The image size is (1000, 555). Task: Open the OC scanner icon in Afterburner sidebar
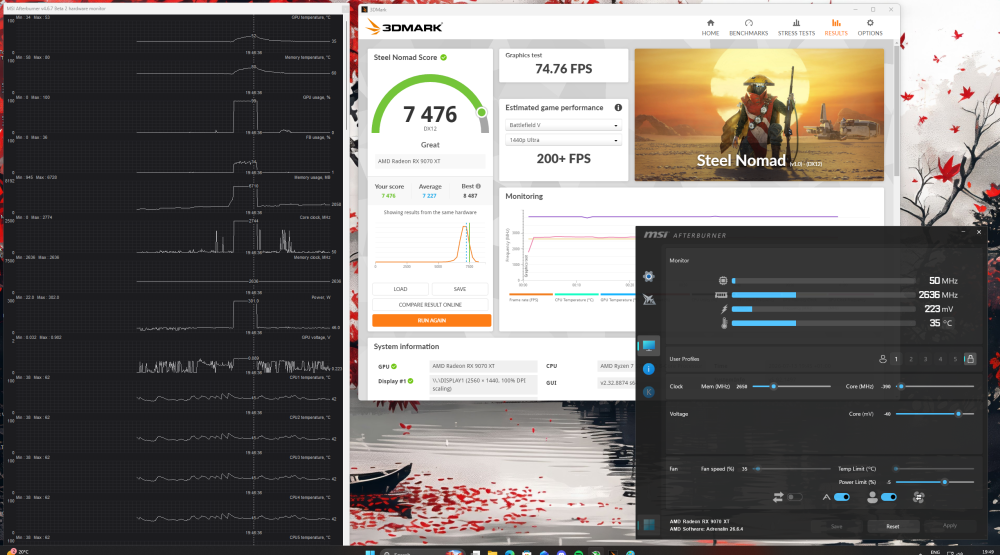tap(649, 299)
